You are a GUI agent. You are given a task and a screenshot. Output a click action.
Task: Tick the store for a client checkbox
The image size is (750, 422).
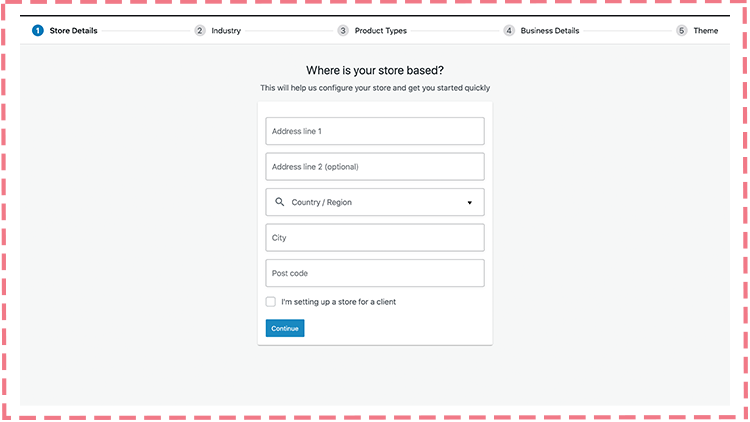pos(271,301)
